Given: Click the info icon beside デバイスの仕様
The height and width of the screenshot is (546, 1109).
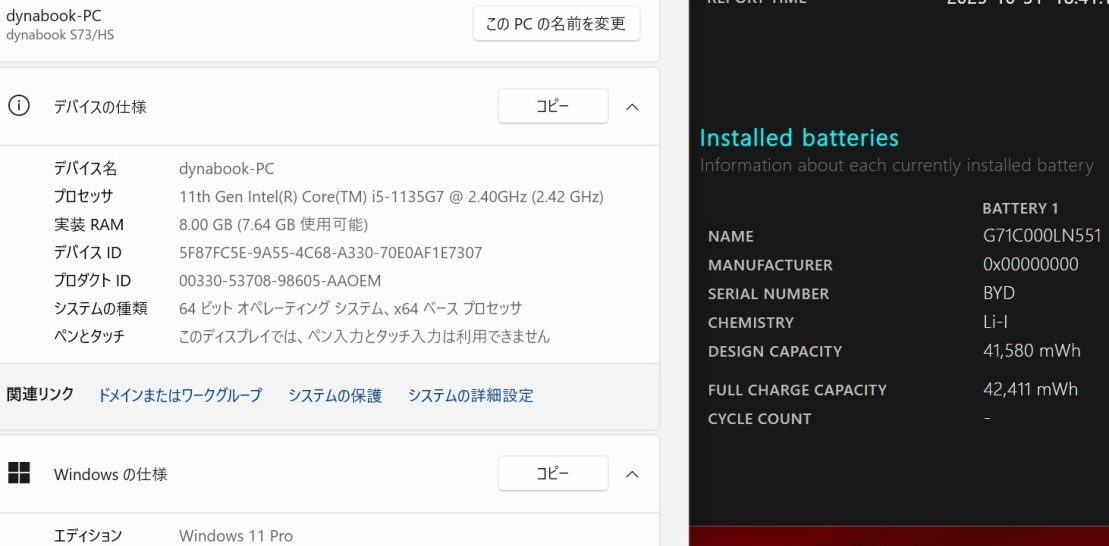Looking at the screenshot, I should pyautogui.click(x=18, y=106).
